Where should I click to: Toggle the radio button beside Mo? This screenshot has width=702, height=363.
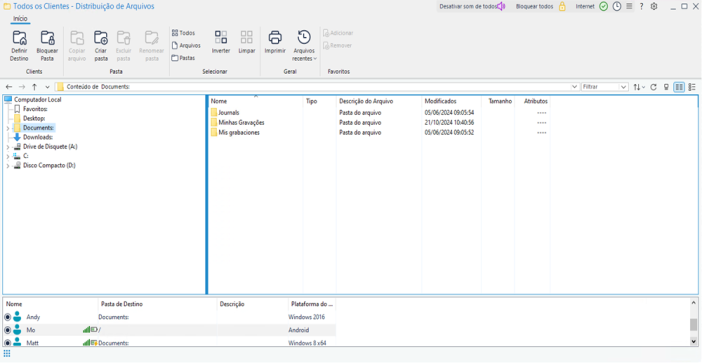pyautogui.click(x=7, y=330)
